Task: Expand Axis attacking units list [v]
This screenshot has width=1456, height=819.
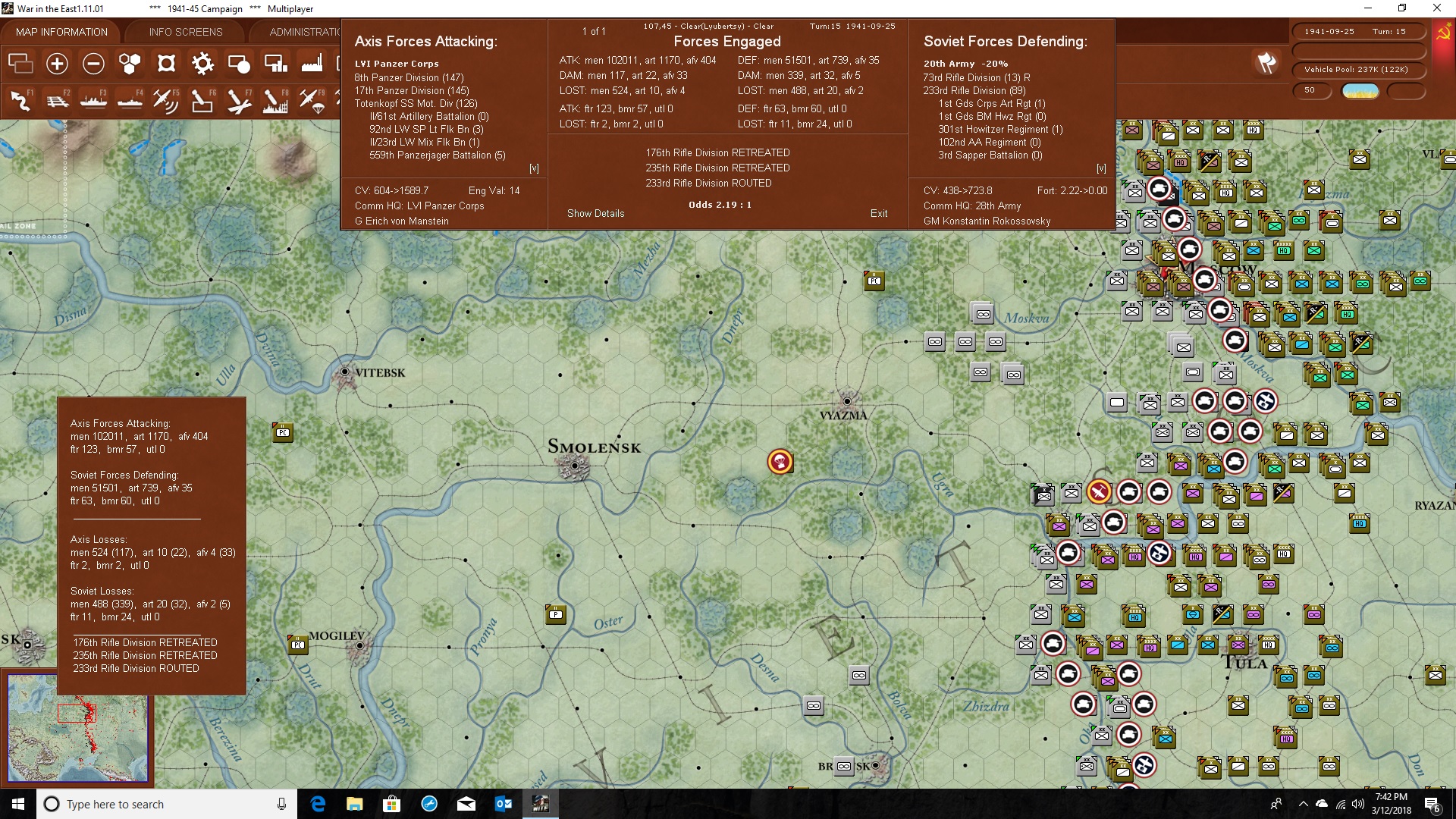Action: [x=534, y=168]
